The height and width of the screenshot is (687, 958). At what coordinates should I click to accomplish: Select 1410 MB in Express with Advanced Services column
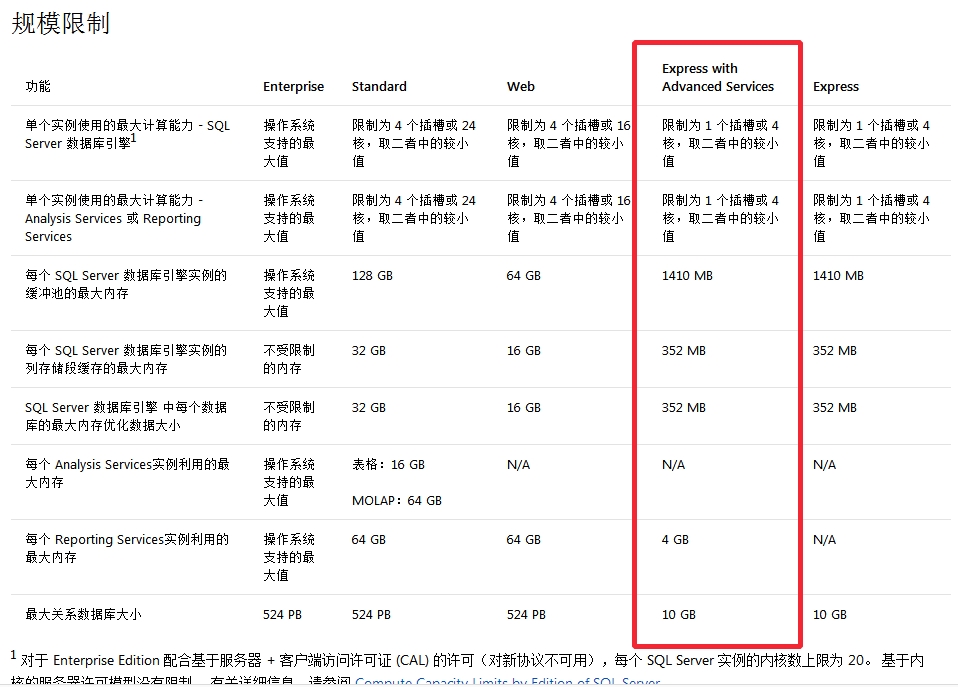click(687, 276)
